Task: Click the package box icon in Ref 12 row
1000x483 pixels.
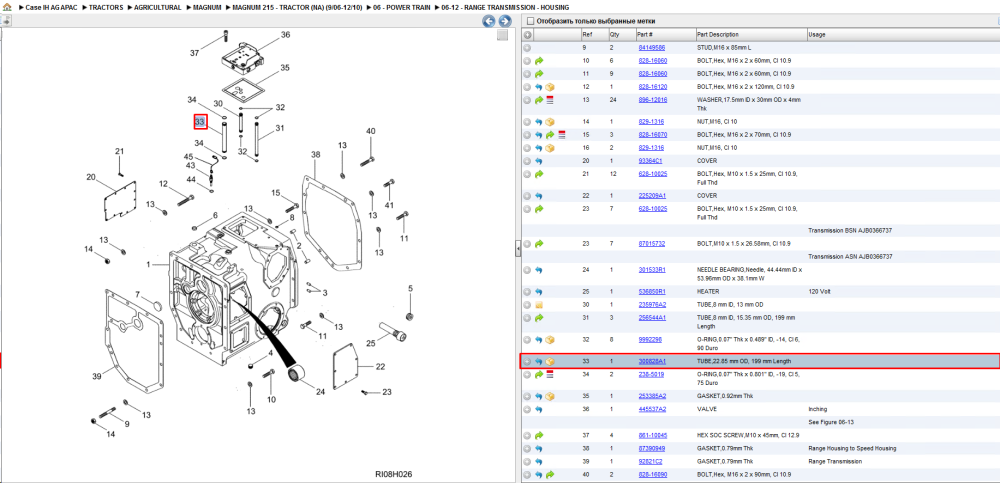Action: [550, 87]
